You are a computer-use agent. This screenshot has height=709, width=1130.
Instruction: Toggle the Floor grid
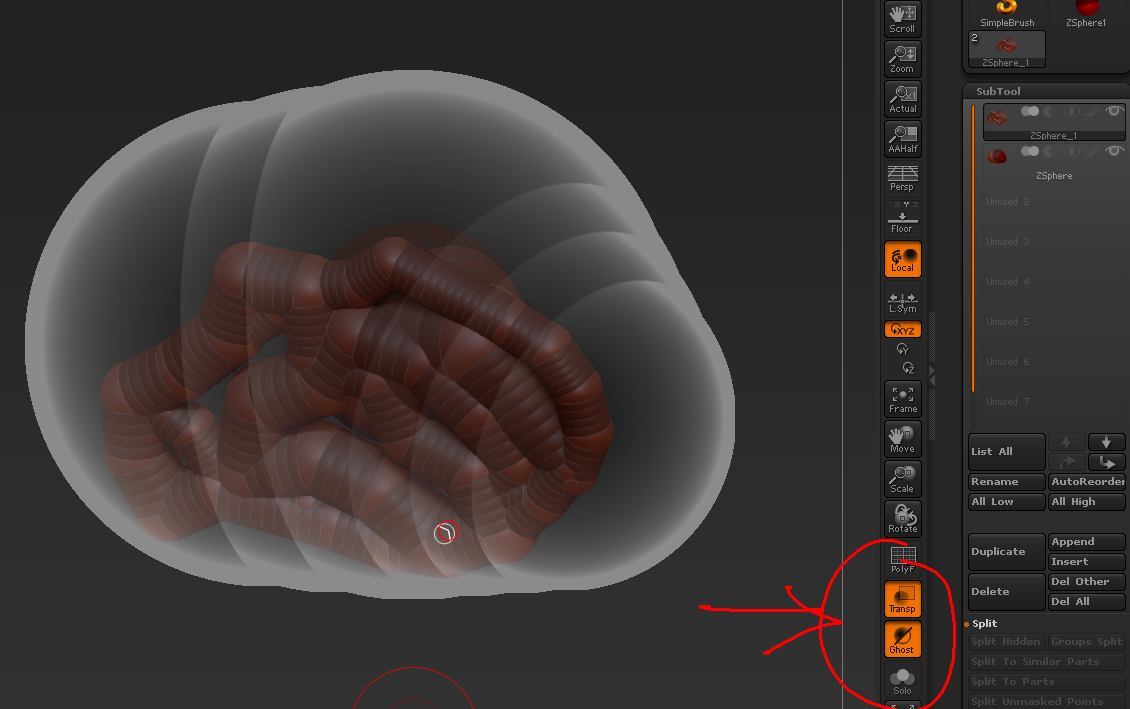(x=902, y=218)
